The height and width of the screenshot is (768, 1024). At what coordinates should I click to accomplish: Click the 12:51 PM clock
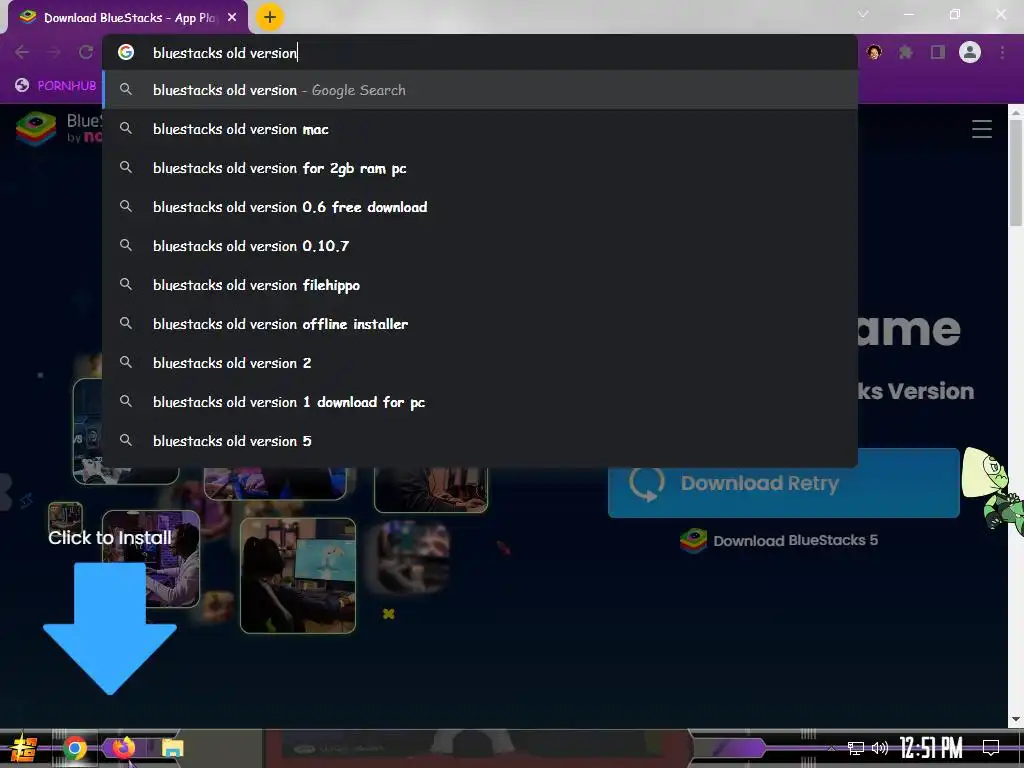click(931, 748)
